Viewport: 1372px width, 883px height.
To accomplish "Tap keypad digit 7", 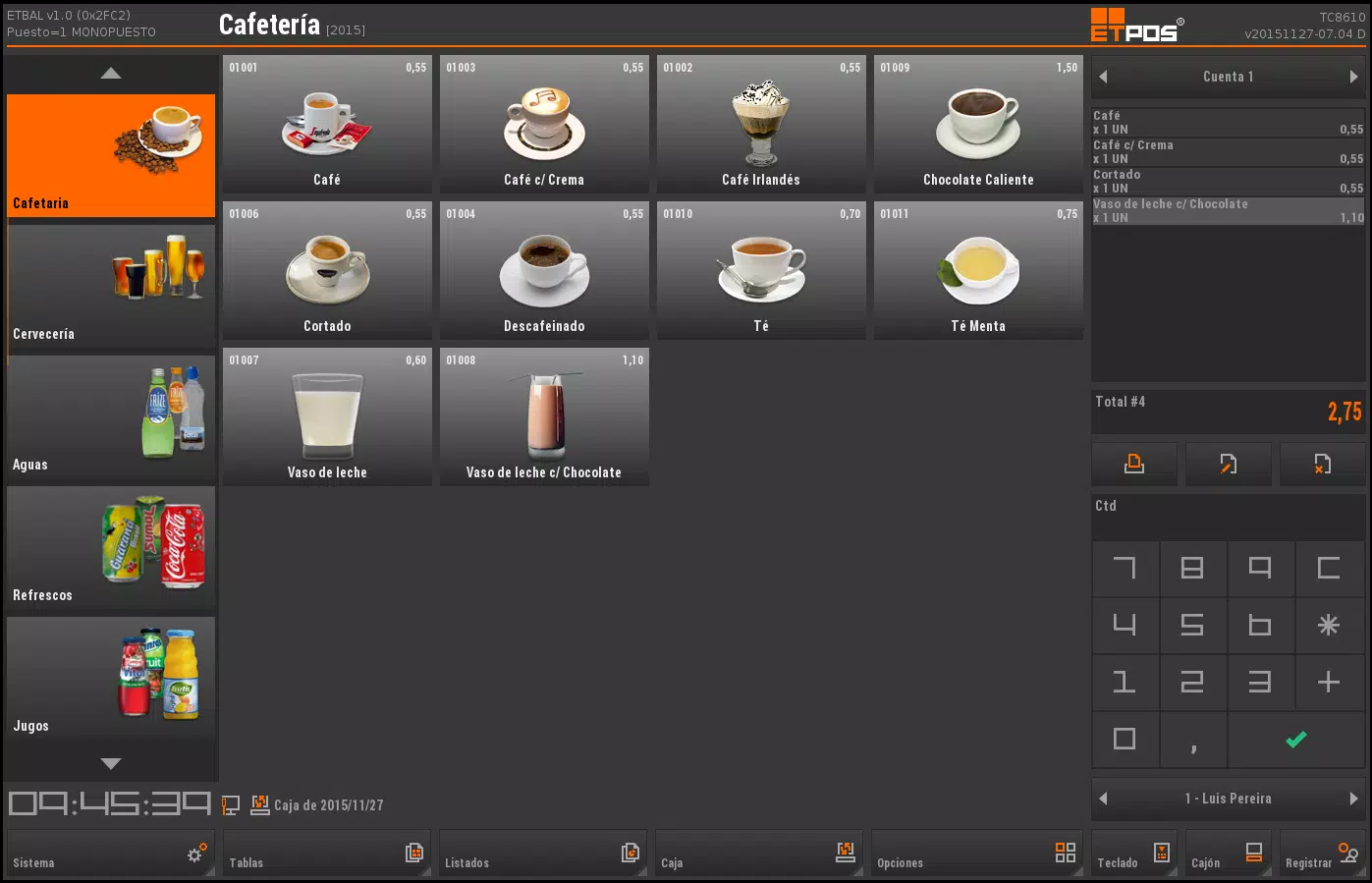I will (1125, 568).
